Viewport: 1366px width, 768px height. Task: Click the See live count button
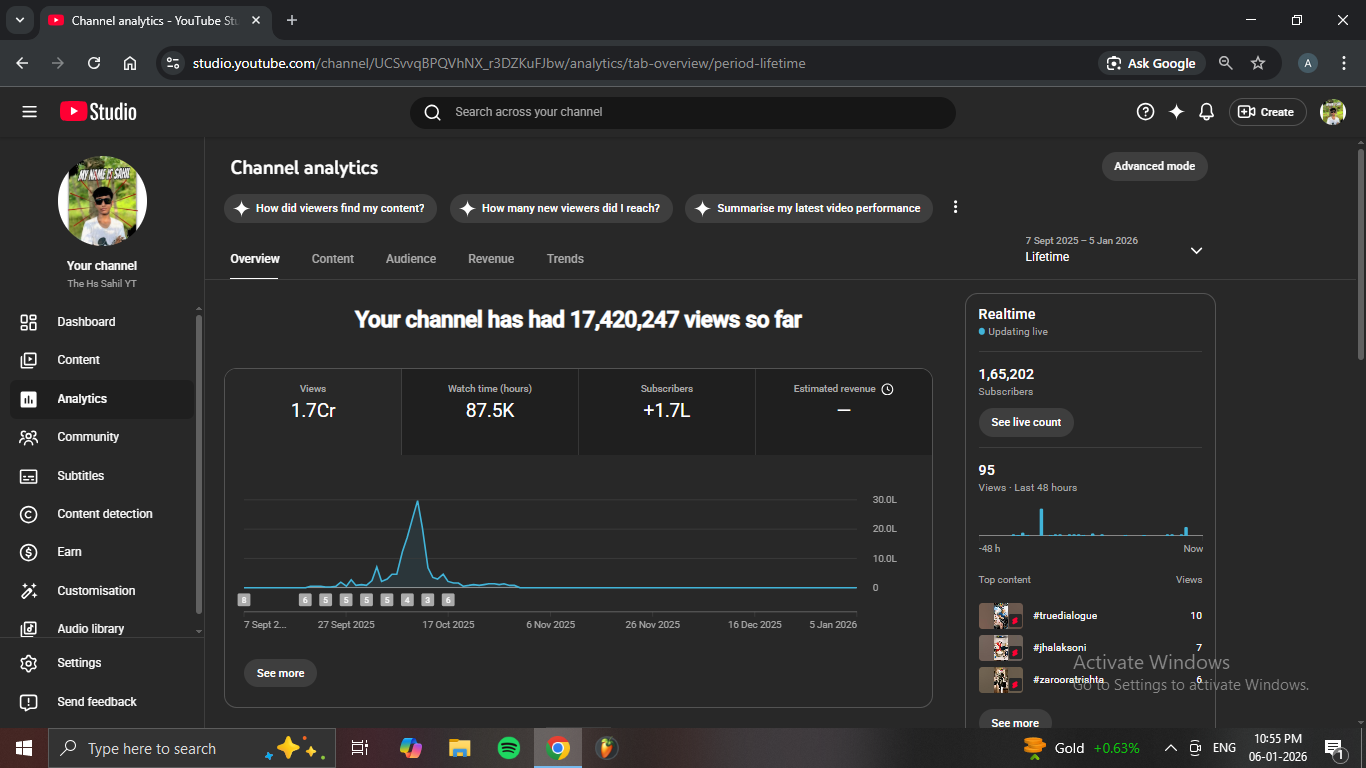(x=1026, y=422)
